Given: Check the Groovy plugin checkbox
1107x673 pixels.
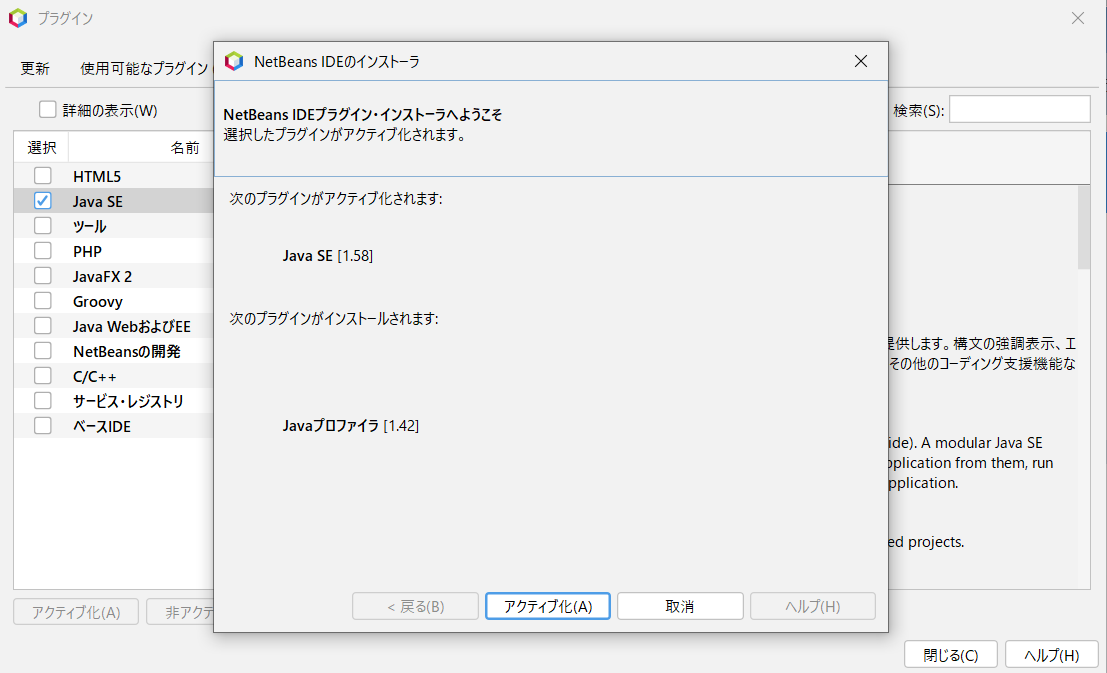Looking at the screenshot, I should pyautogui.click(x=42, y=301).
